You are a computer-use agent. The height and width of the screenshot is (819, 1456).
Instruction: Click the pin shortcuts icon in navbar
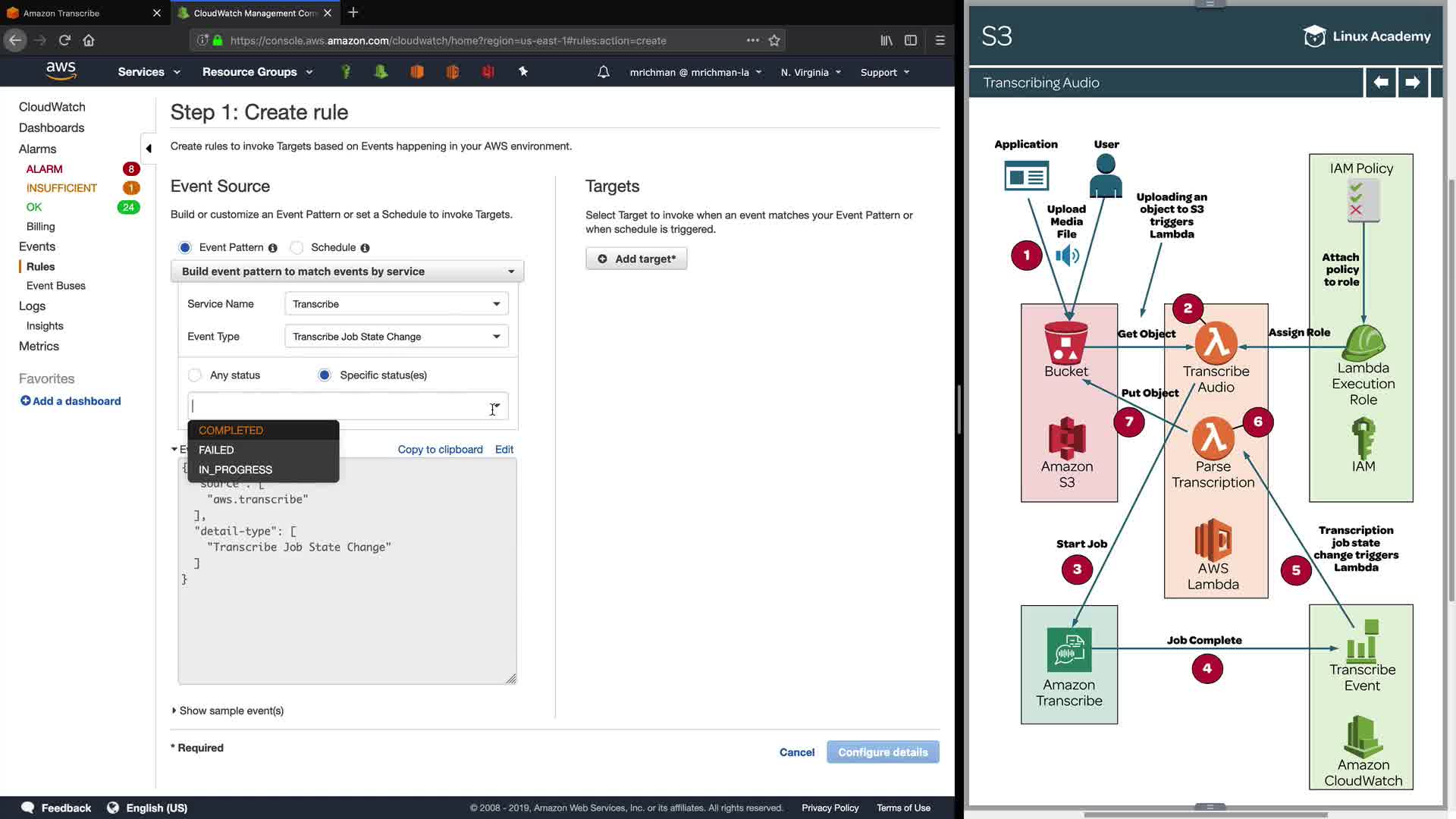[x=523, y=71]
